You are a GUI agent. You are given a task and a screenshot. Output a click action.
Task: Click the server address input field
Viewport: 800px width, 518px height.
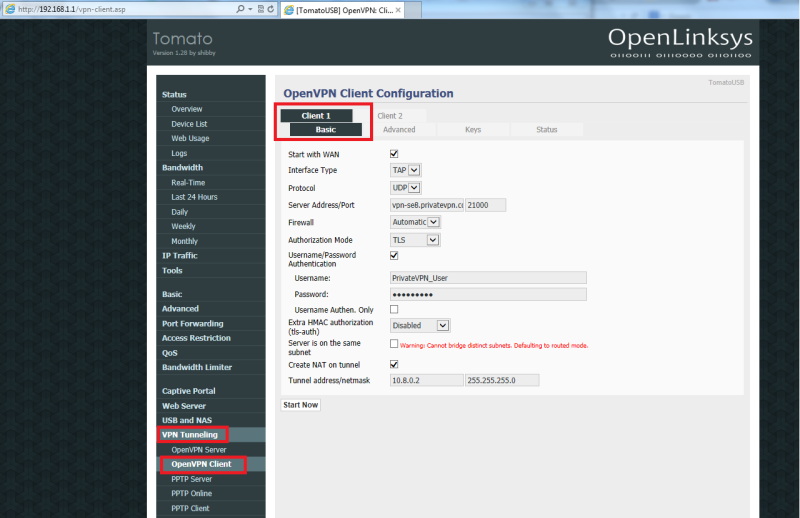click(427, 205)
